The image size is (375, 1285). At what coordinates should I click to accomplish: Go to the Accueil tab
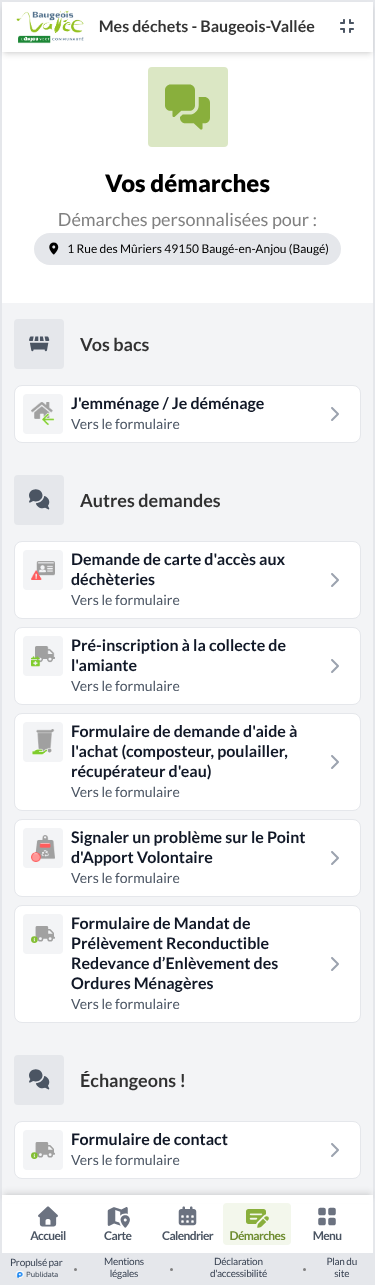(48, 1224)
